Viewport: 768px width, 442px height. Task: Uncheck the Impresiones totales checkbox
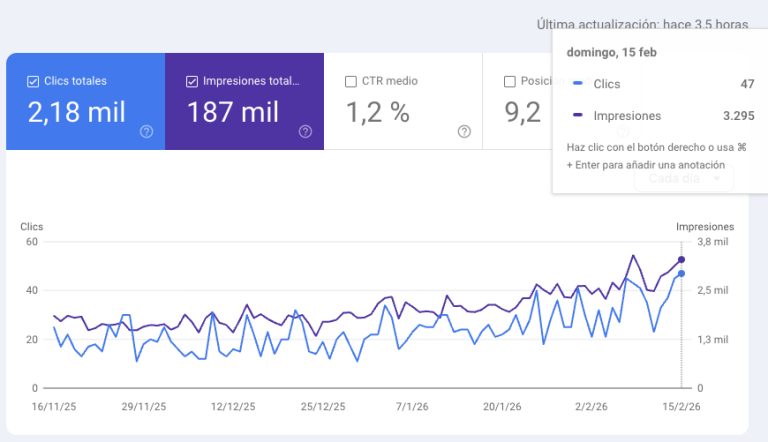pos(192,81)
